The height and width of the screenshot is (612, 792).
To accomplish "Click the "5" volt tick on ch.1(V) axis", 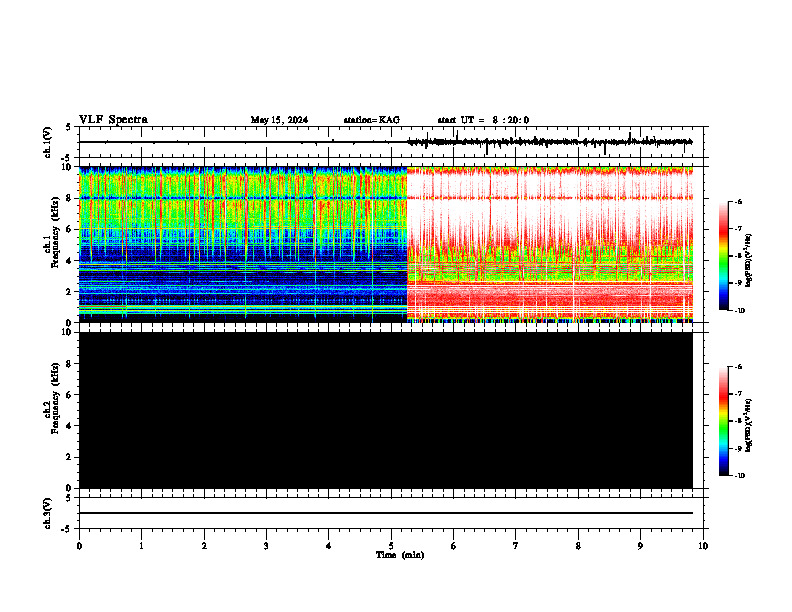I will [70, 127].
